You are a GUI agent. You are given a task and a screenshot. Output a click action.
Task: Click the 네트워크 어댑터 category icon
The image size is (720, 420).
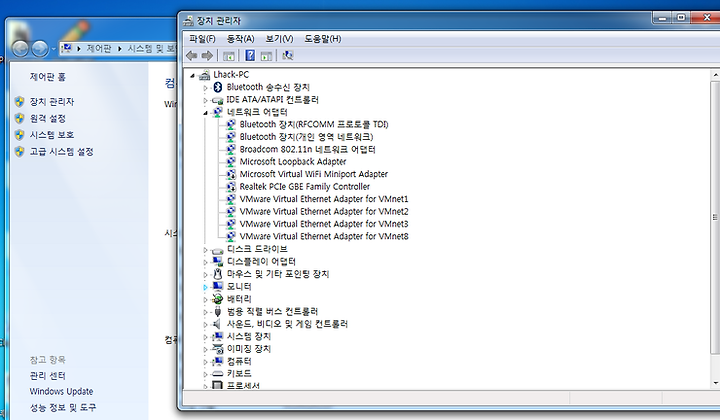[x=218, y=112]
